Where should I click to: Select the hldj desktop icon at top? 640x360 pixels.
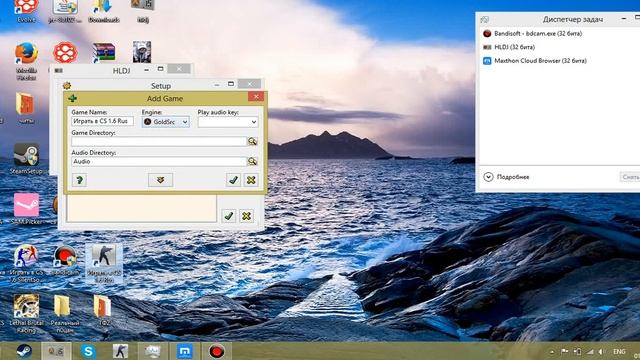[x=143, y=11]
